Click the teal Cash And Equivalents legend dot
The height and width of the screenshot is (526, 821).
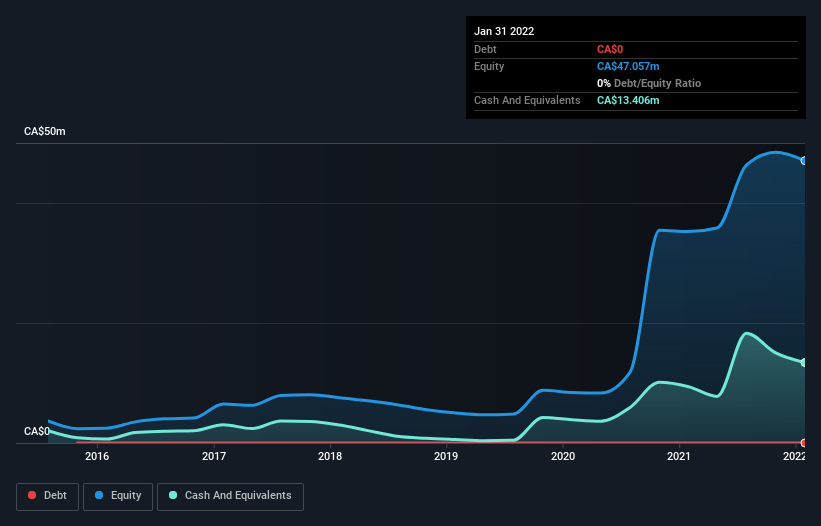[173, 495]
